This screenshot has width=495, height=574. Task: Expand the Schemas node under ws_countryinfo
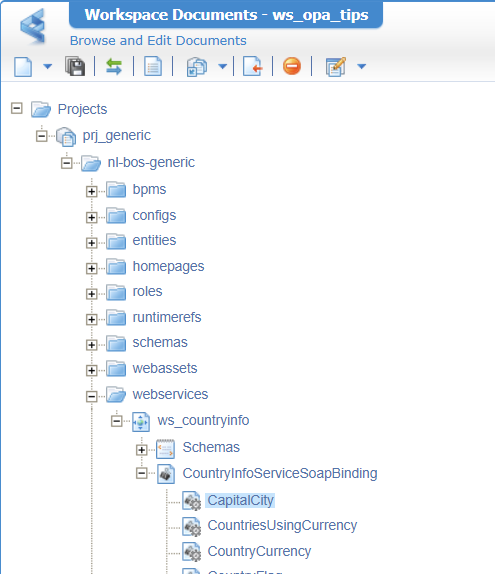tap(141, 450)
